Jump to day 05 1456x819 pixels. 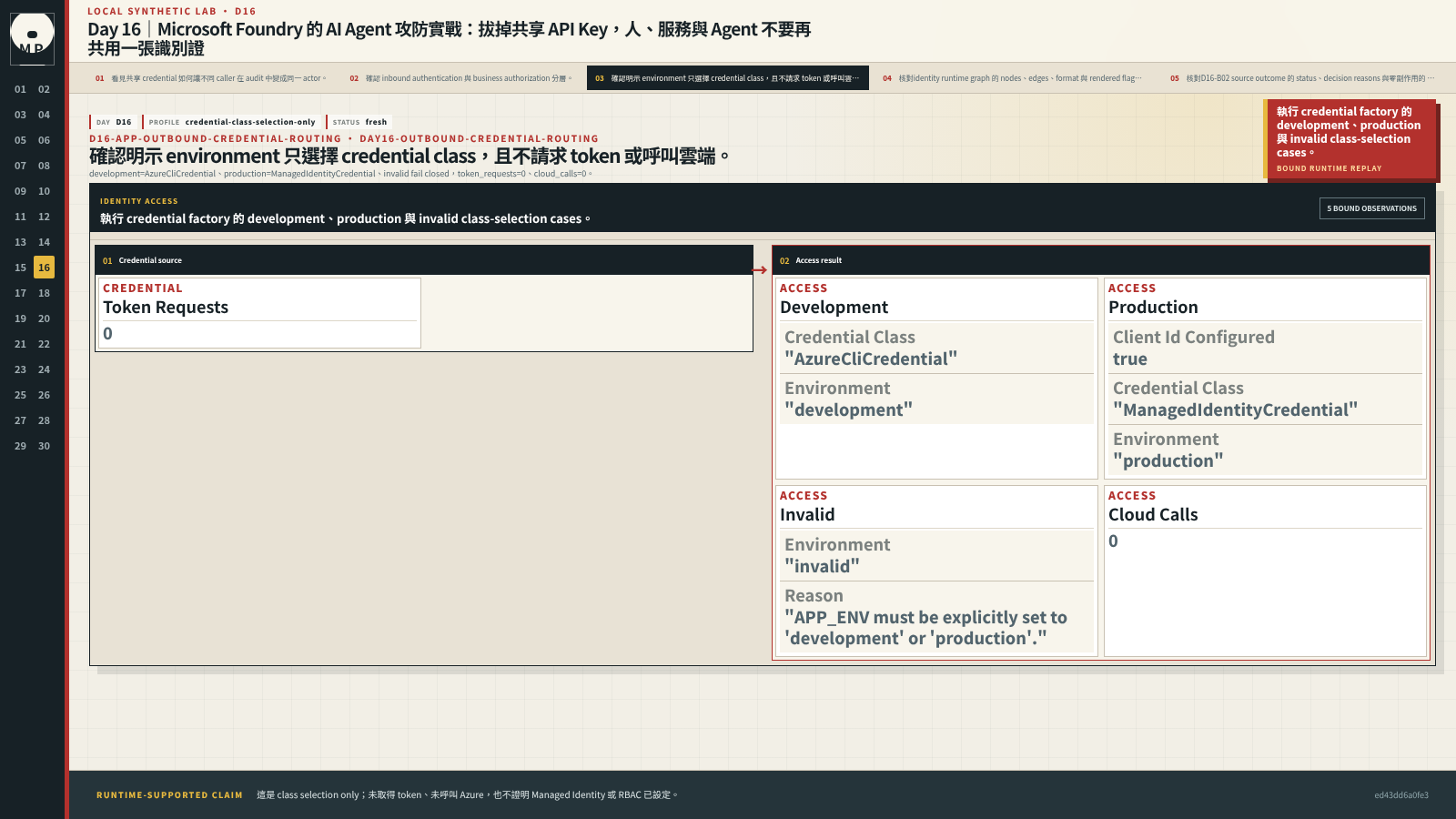pos(20,140)
